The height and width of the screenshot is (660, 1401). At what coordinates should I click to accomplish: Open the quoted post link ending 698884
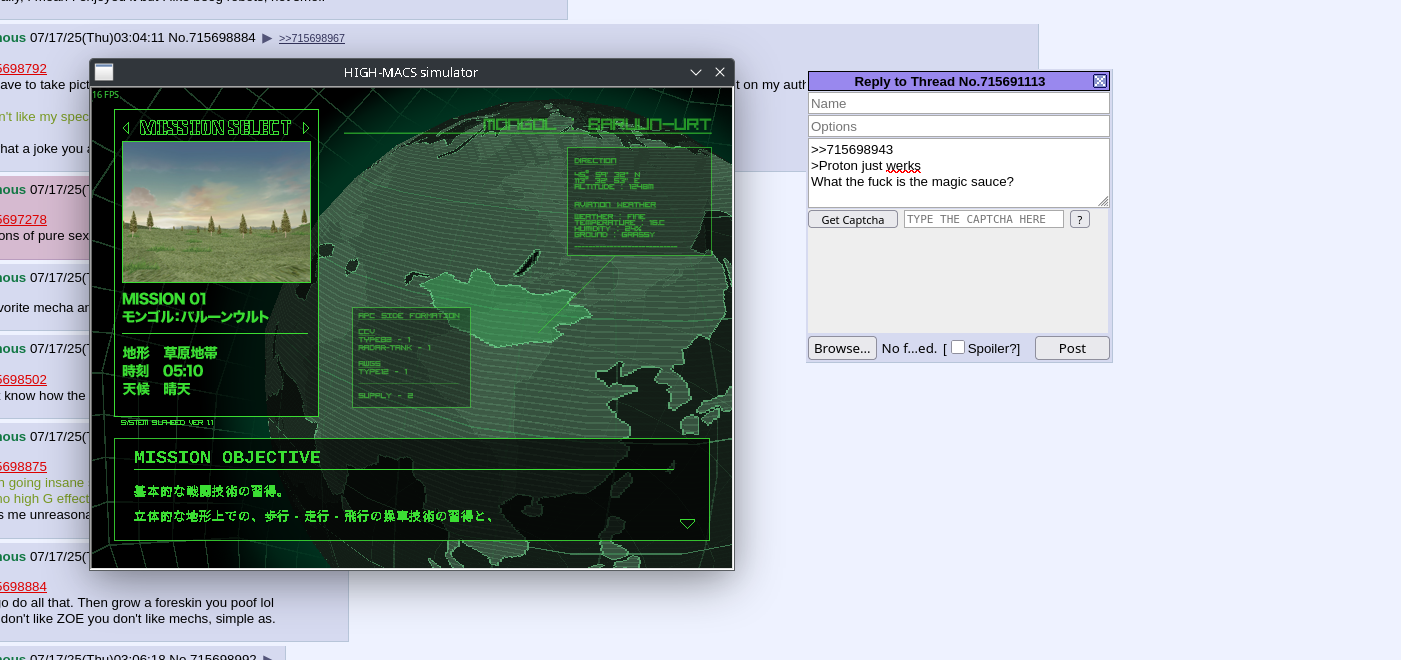(23, 587)
